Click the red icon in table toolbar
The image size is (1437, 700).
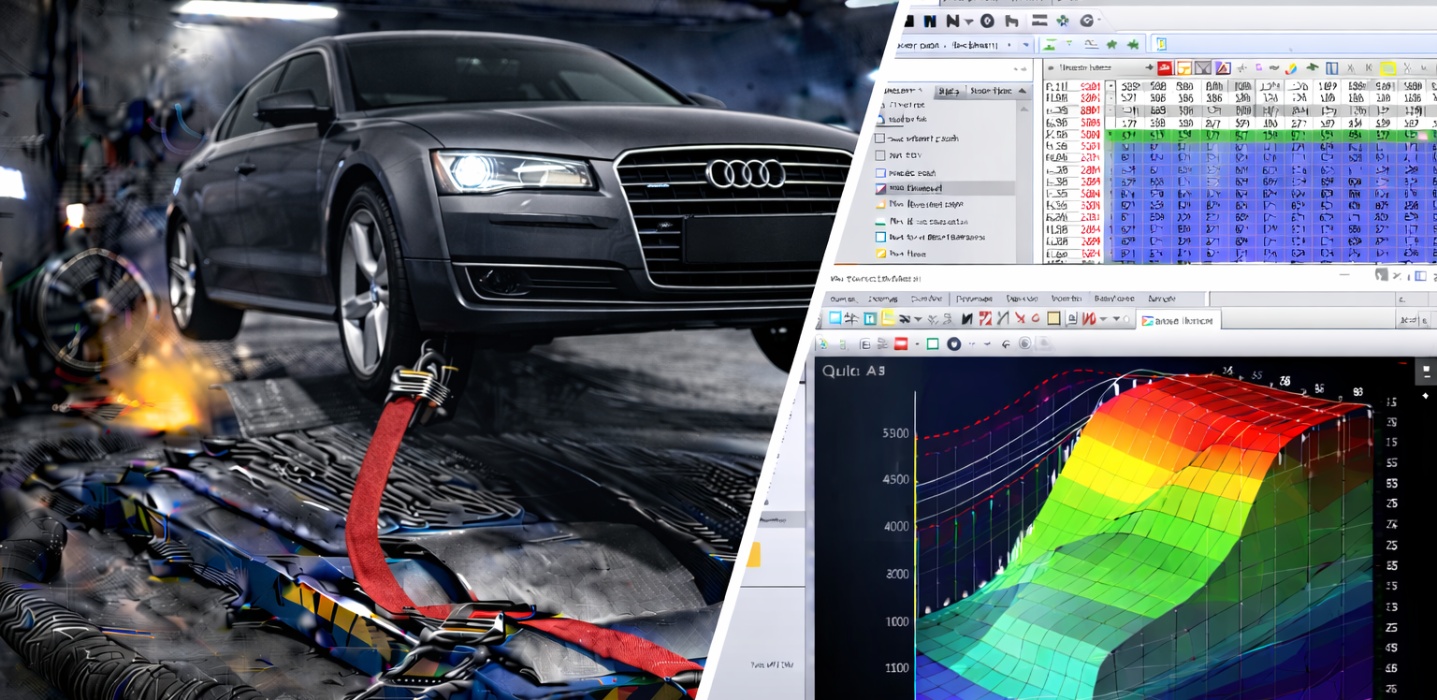pos(1165,68)
